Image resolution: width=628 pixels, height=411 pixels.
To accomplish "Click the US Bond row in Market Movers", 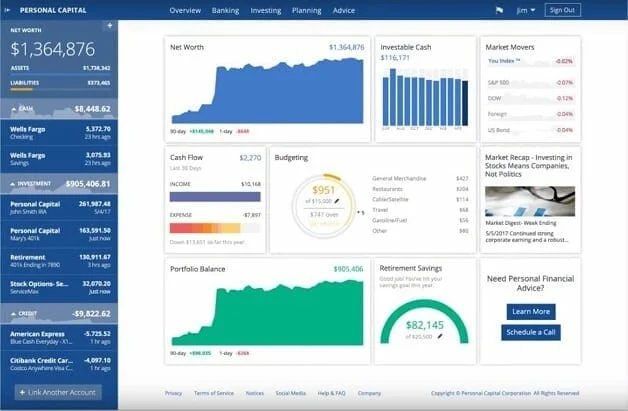I will pyautogui.click(x=530, y=130).
